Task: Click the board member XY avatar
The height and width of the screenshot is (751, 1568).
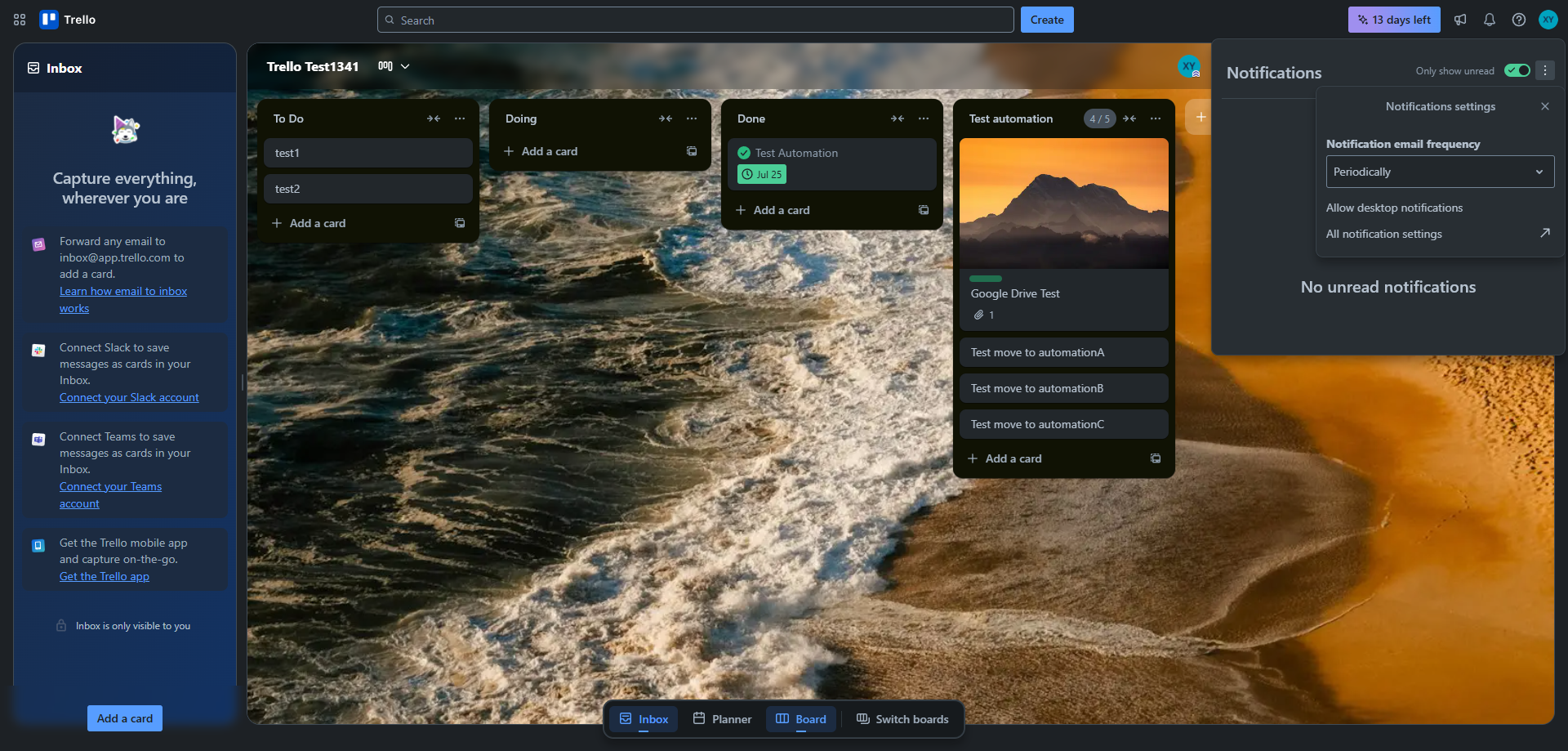Action: 1189,67
